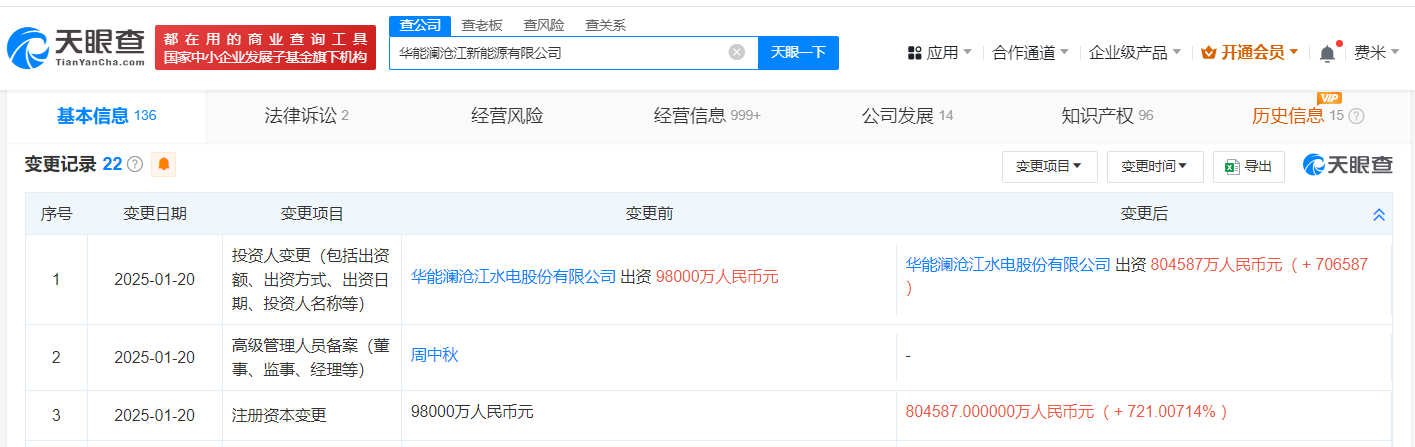Click the Tianyancha logo at top left
The height and width of the screenshot is (447, 1415).
point(77,47)
